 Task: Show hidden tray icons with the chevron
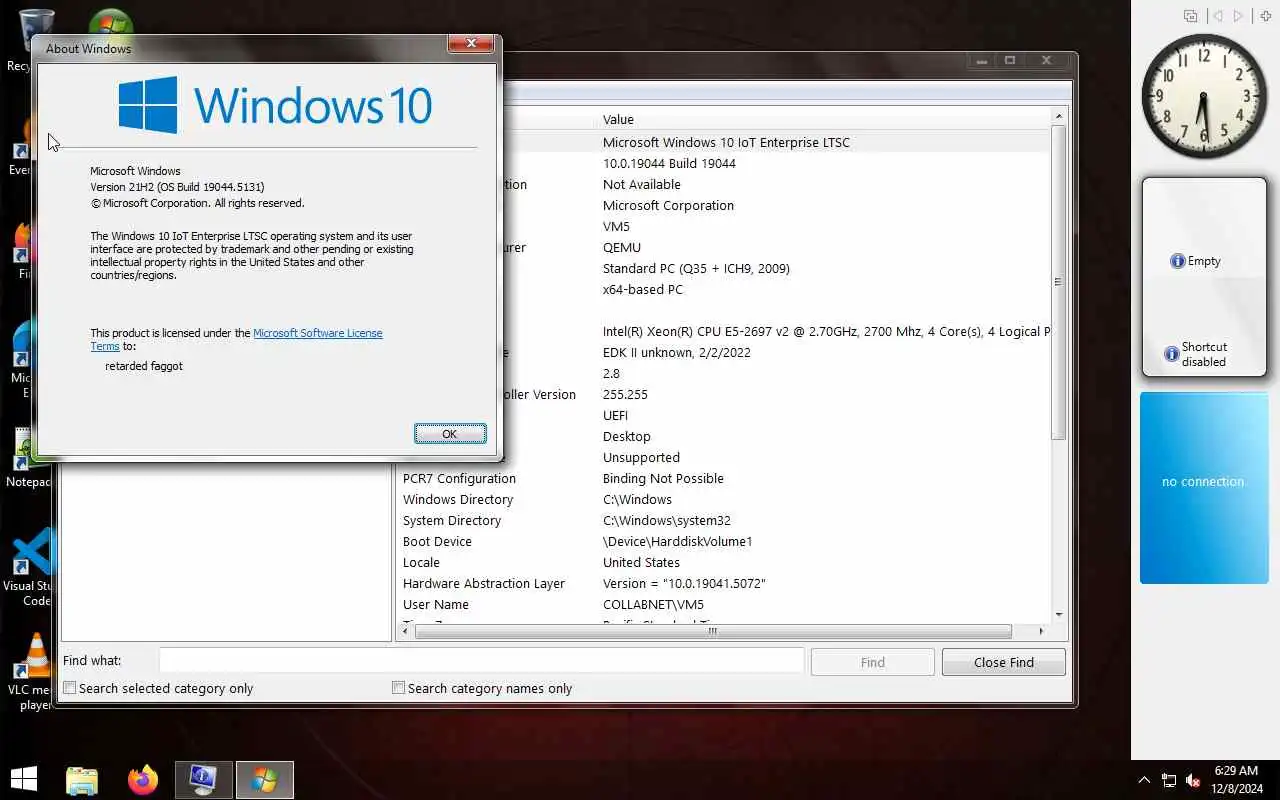tap(1144, 780)
